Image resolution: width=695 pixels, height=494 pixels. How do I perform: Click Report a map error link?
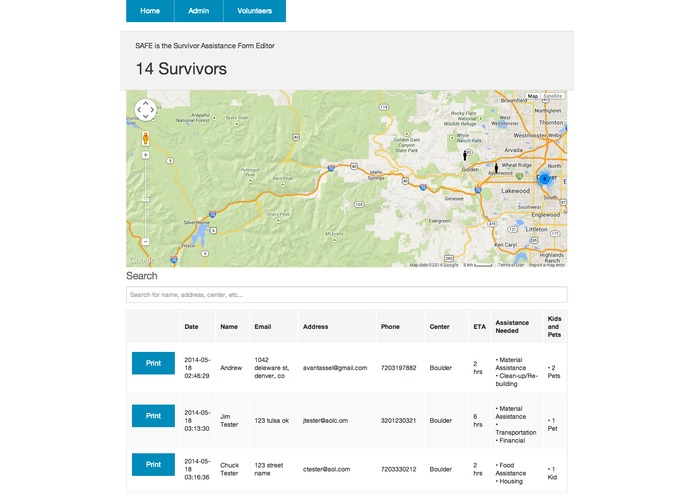pos(547,265)
